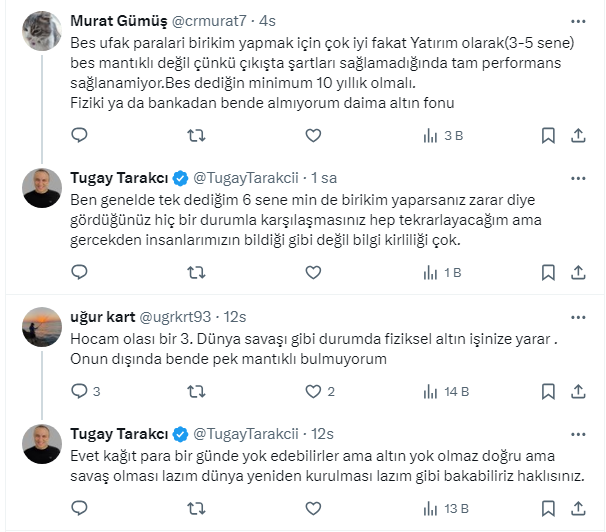Screen dimensions: 606x532
Task: Like Murat Gümüş's tweet
Action: (x=312, y=135)
